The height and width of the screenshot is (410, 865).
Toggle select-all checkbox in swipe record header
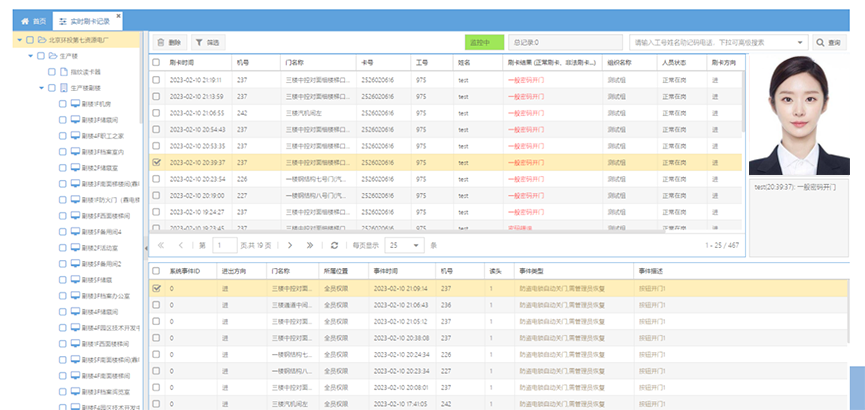[x=156, y=62]
